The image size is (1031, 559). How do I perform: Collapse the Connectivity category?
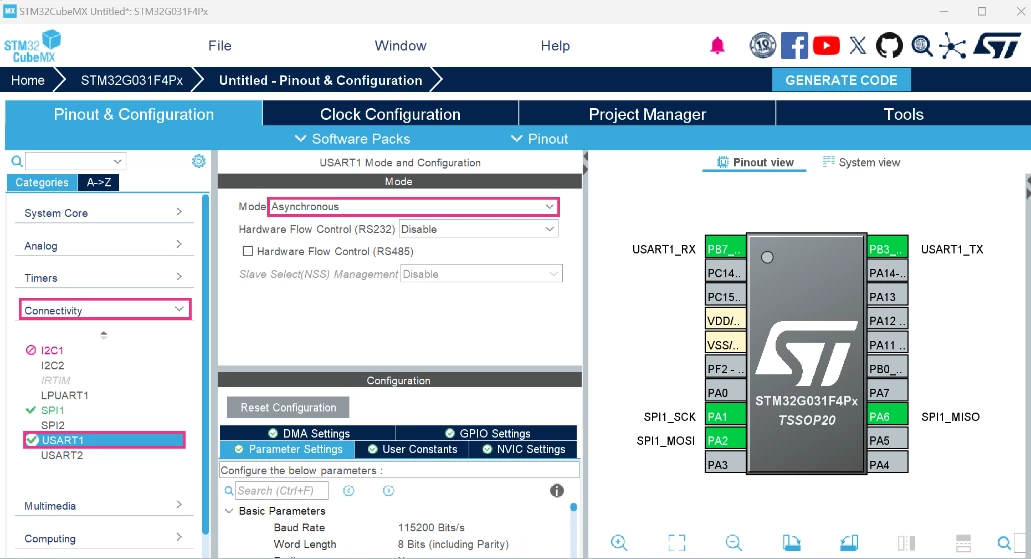[x=105, y=310]
